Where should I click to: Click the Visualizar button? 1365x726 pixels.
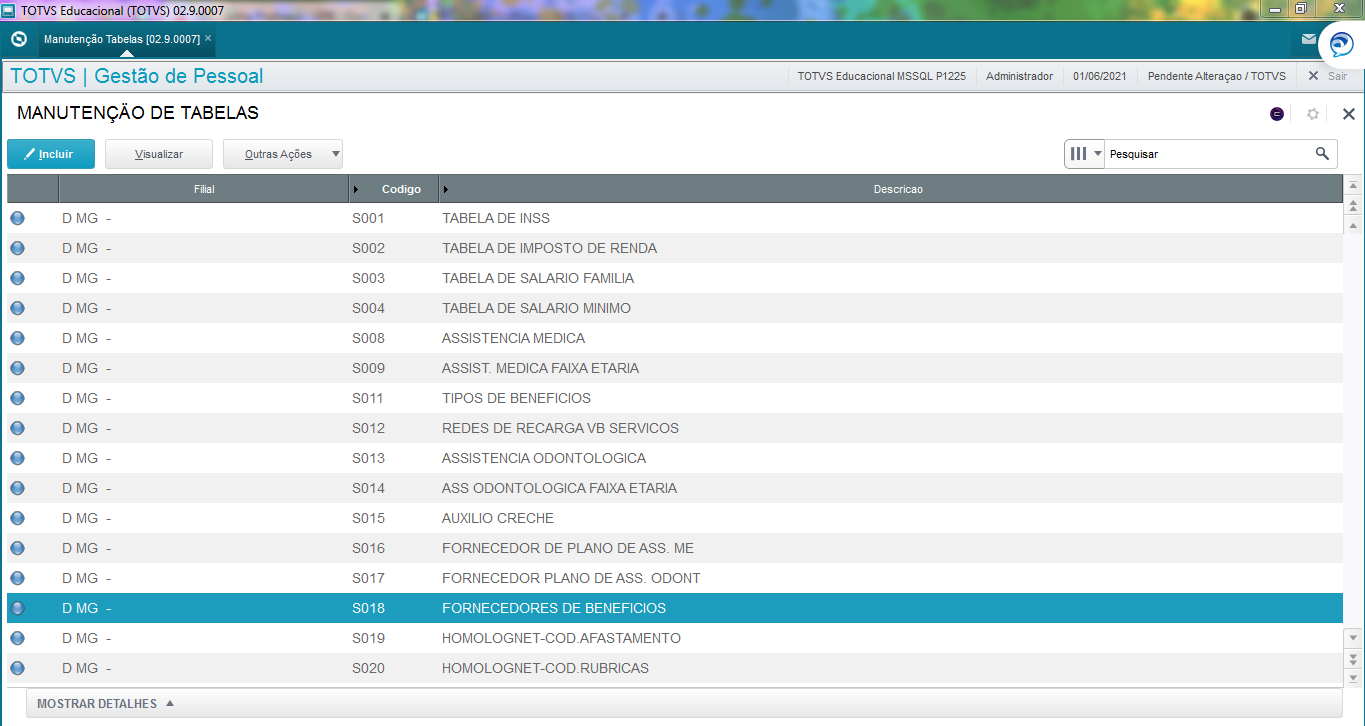tap(159, 154)
